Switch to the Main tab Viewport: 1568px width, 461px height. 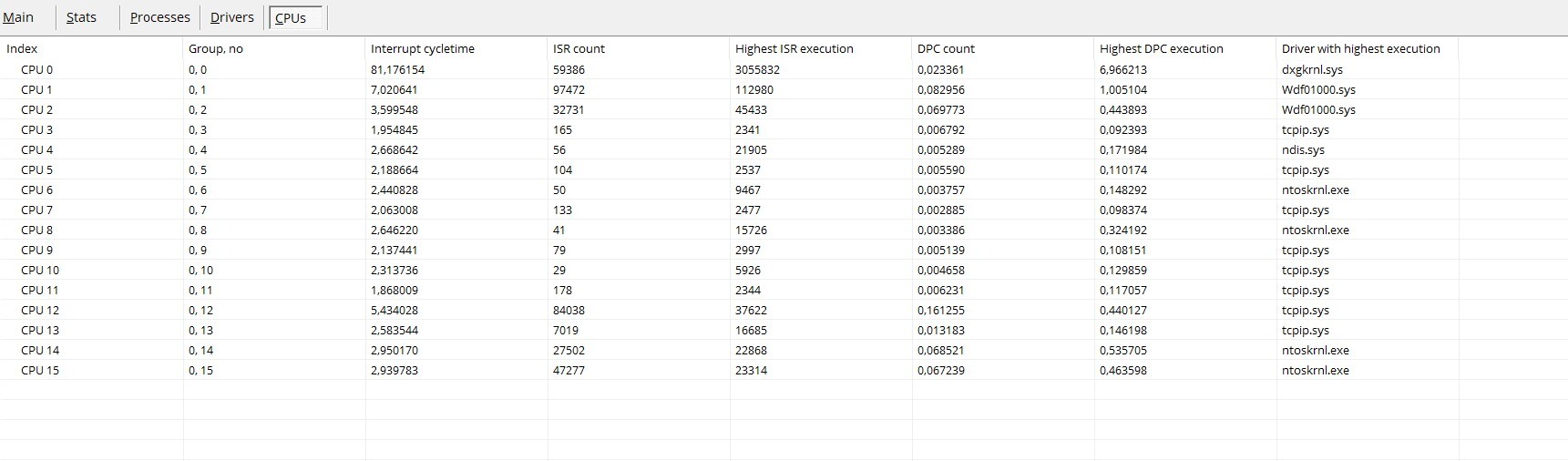pos(19,17)
